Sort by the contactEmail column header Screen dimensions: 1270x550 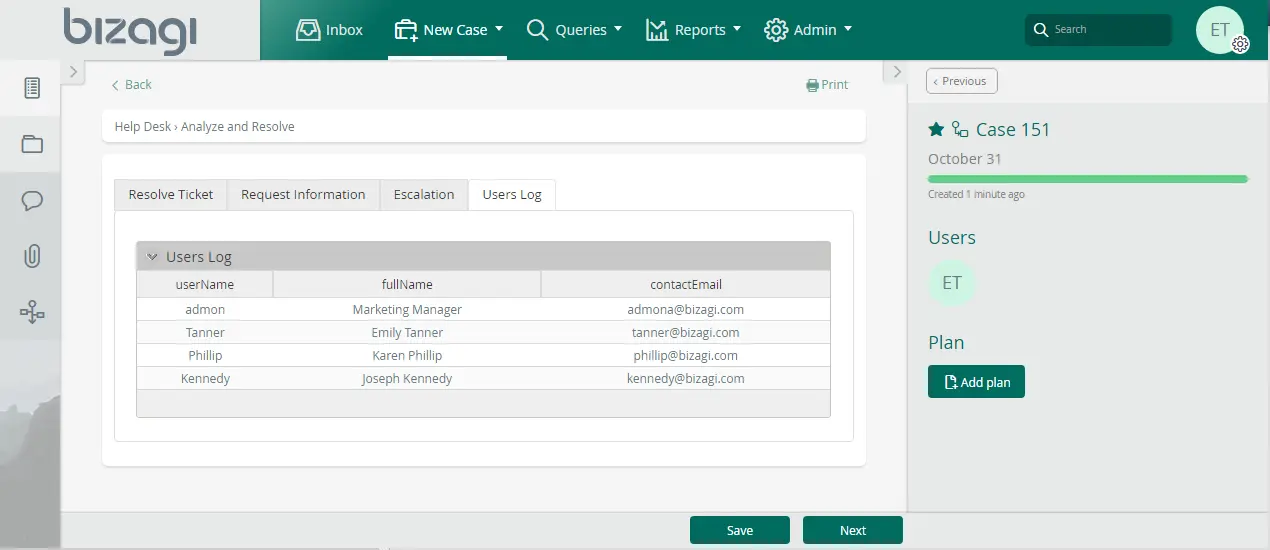(686, 285)
